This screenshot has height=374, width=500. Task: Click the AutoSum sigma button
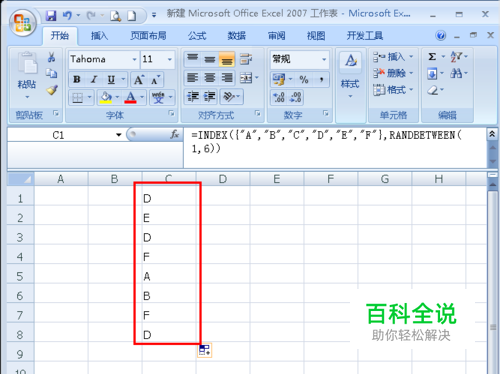click(x=432, y=57)
